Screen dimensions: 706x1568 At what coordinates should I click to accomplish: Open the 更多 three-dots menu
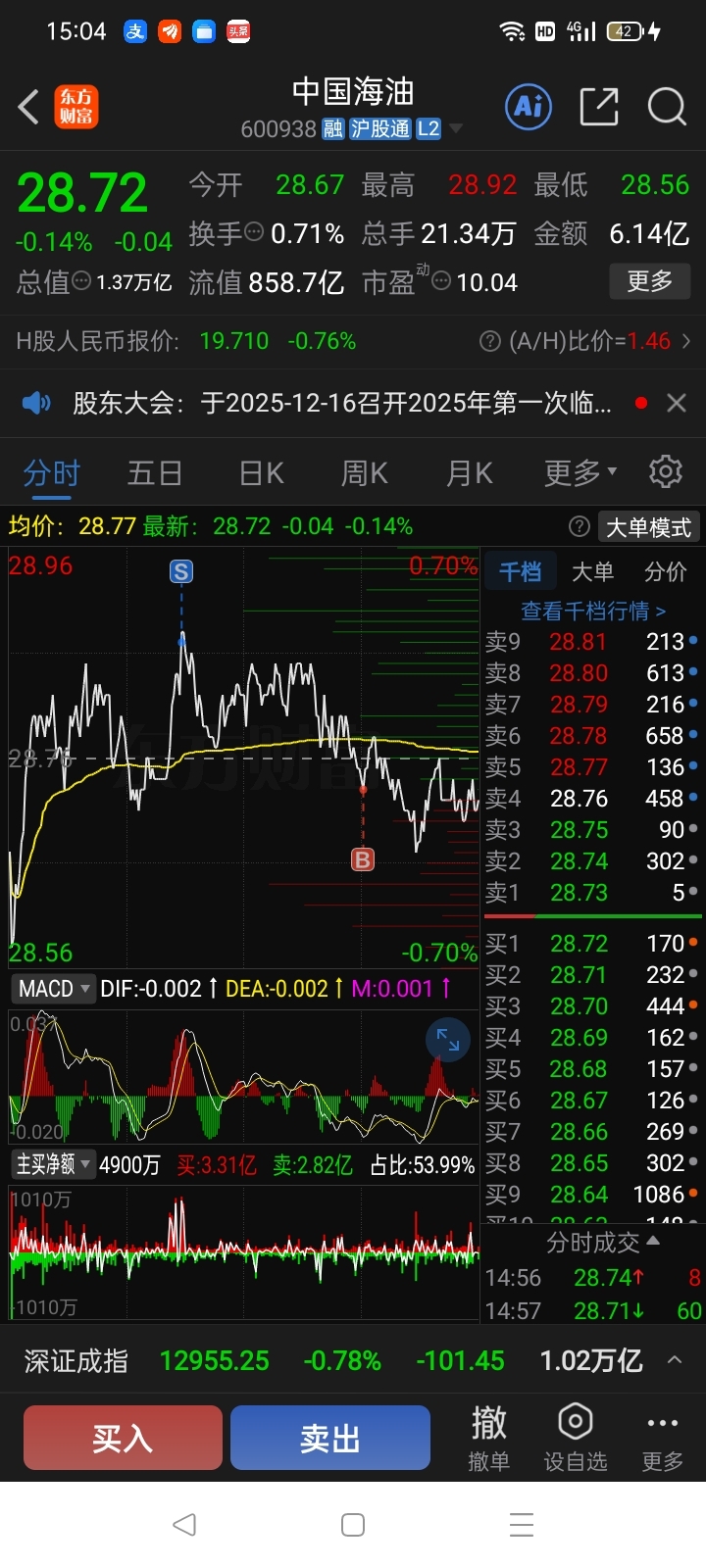pos(662,1438)
